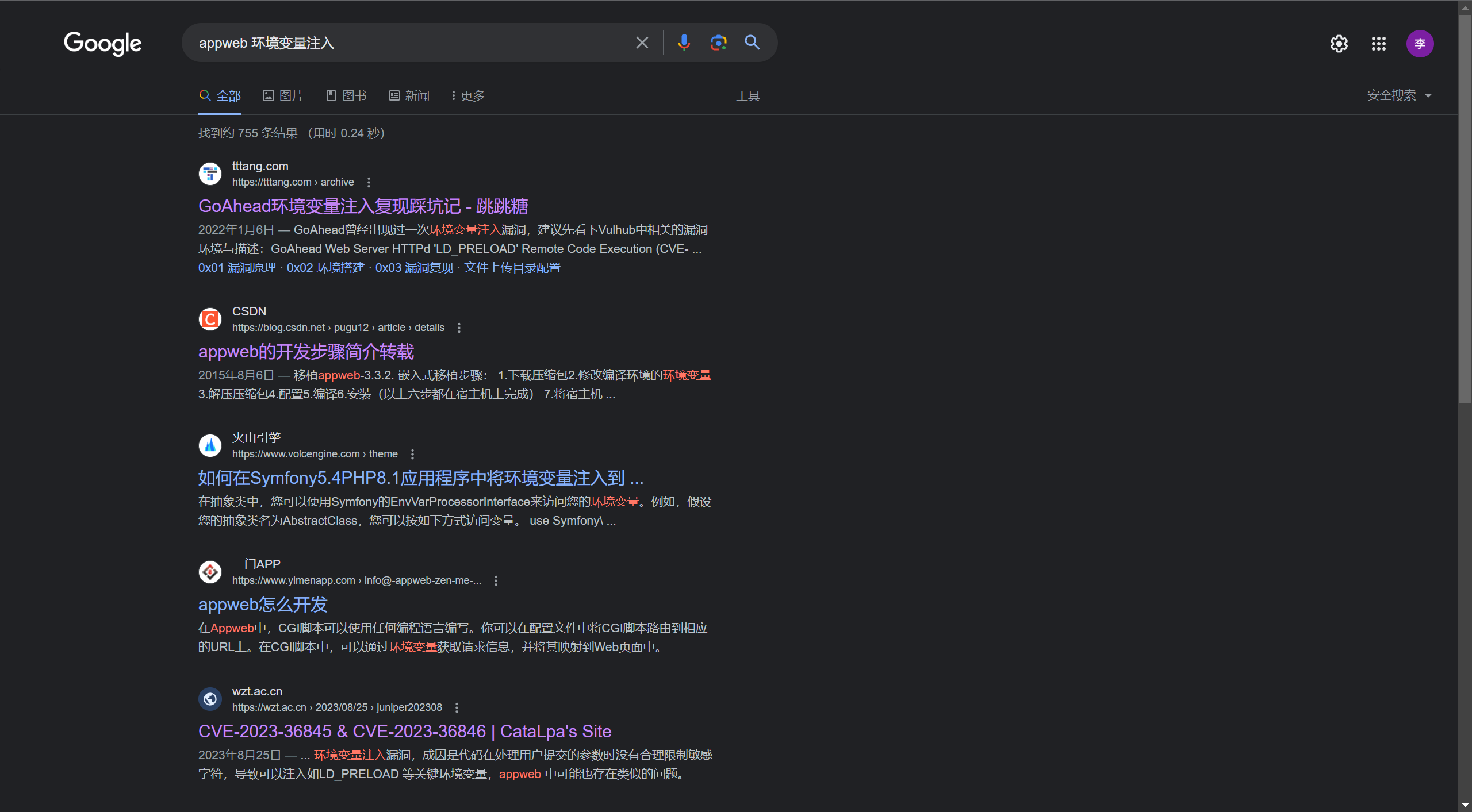Click the CSDN site name
Viewport: 1472px width, 812px height.
click(x=249, y=311)
